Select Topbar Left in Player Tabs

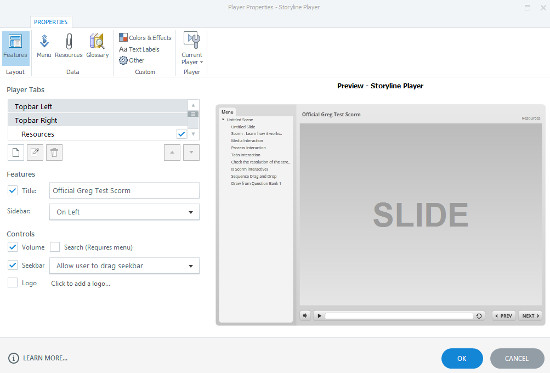pos(98,106)
